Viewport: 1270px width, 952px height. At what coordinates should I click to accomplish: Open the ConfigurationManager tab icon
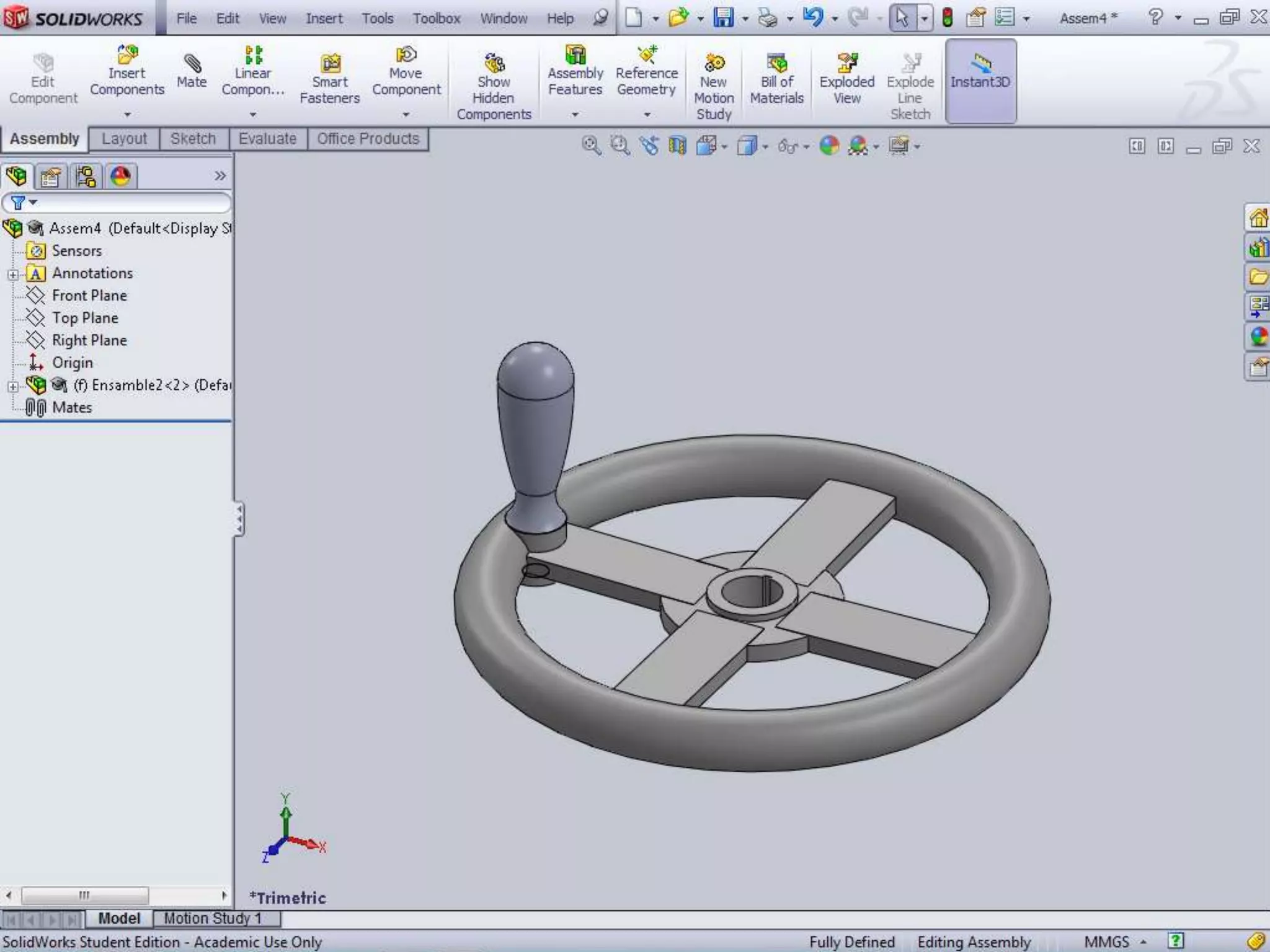pos(86,177)
